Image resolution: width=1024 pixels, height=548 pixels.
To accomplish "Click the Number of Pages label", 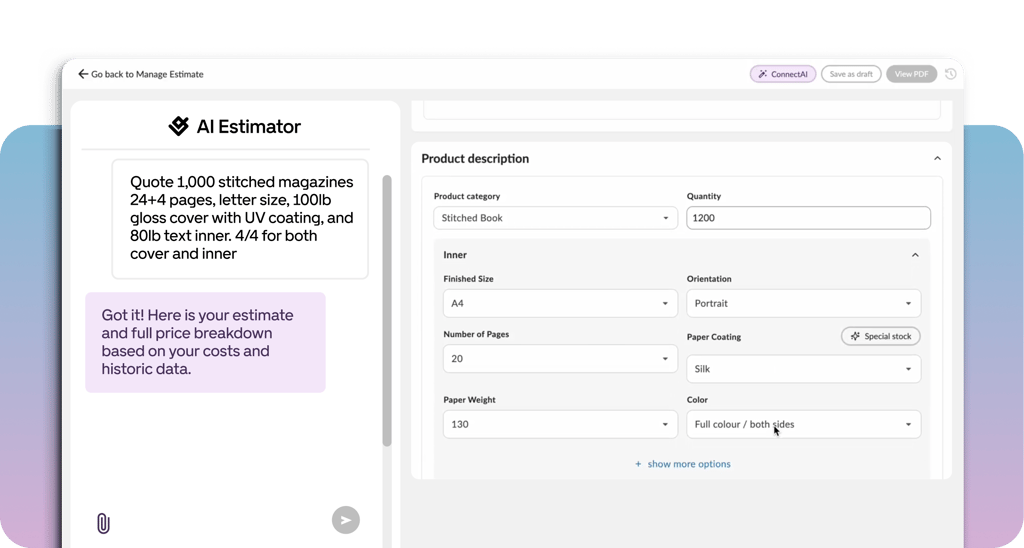I will pos(476,334).
